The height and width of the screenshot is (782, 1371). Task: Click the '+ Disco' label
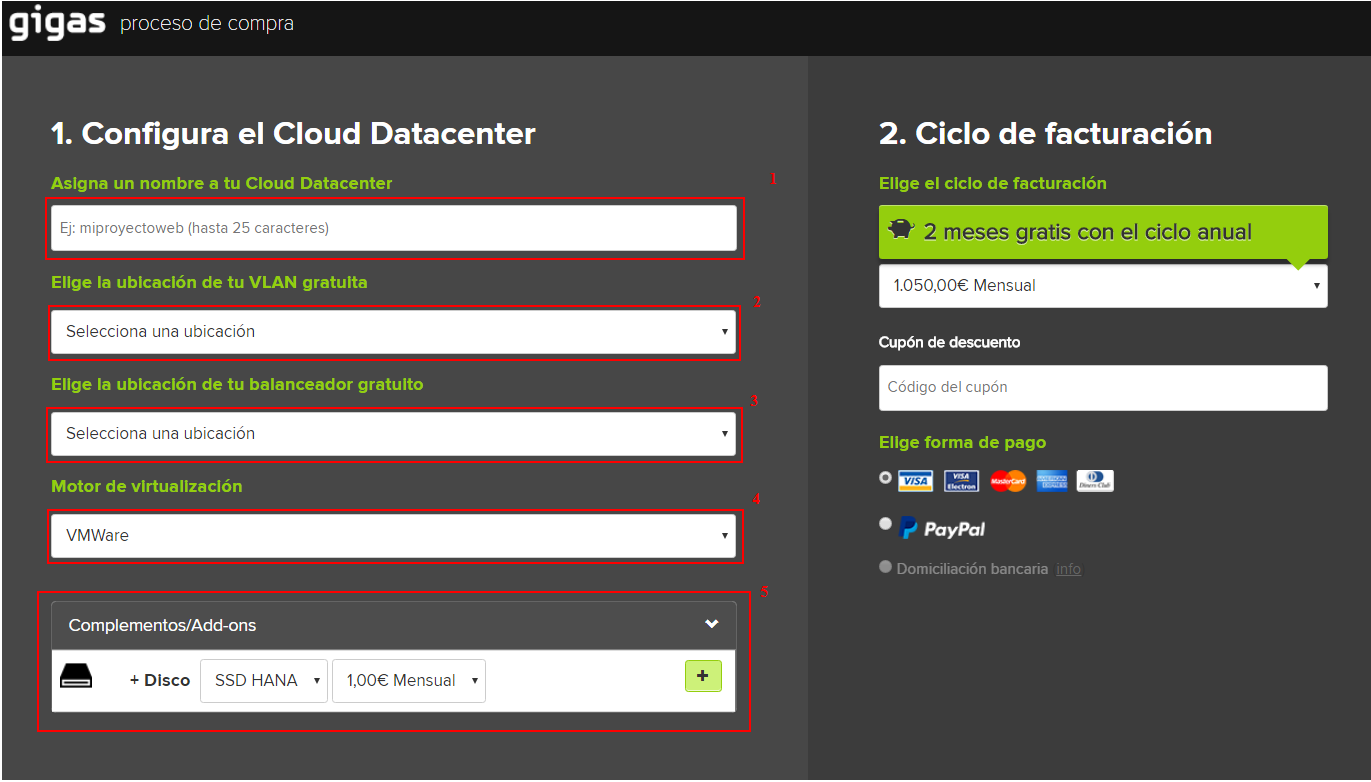(160, 680)
